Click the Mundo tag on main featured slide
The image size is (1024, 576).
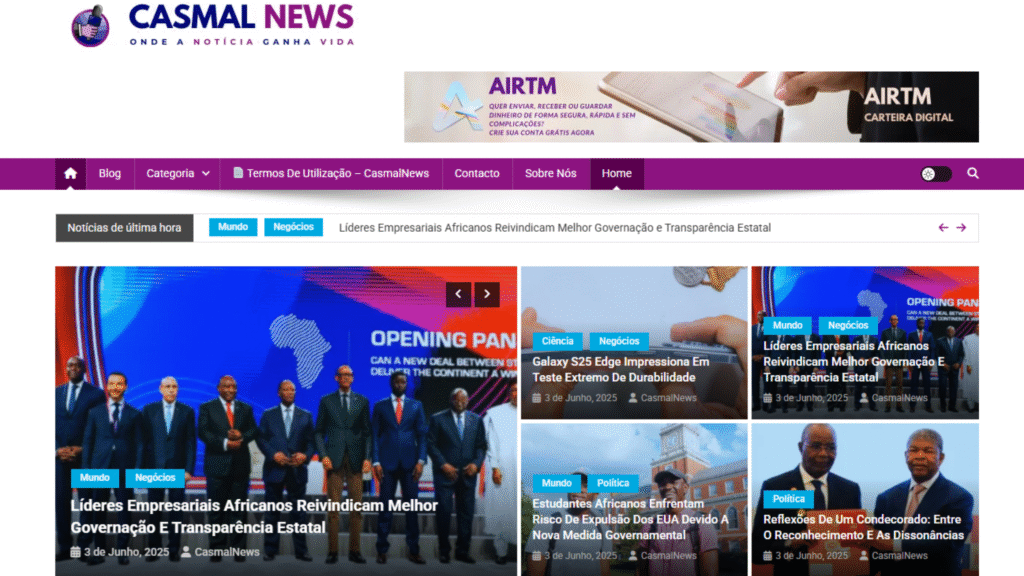95,478
